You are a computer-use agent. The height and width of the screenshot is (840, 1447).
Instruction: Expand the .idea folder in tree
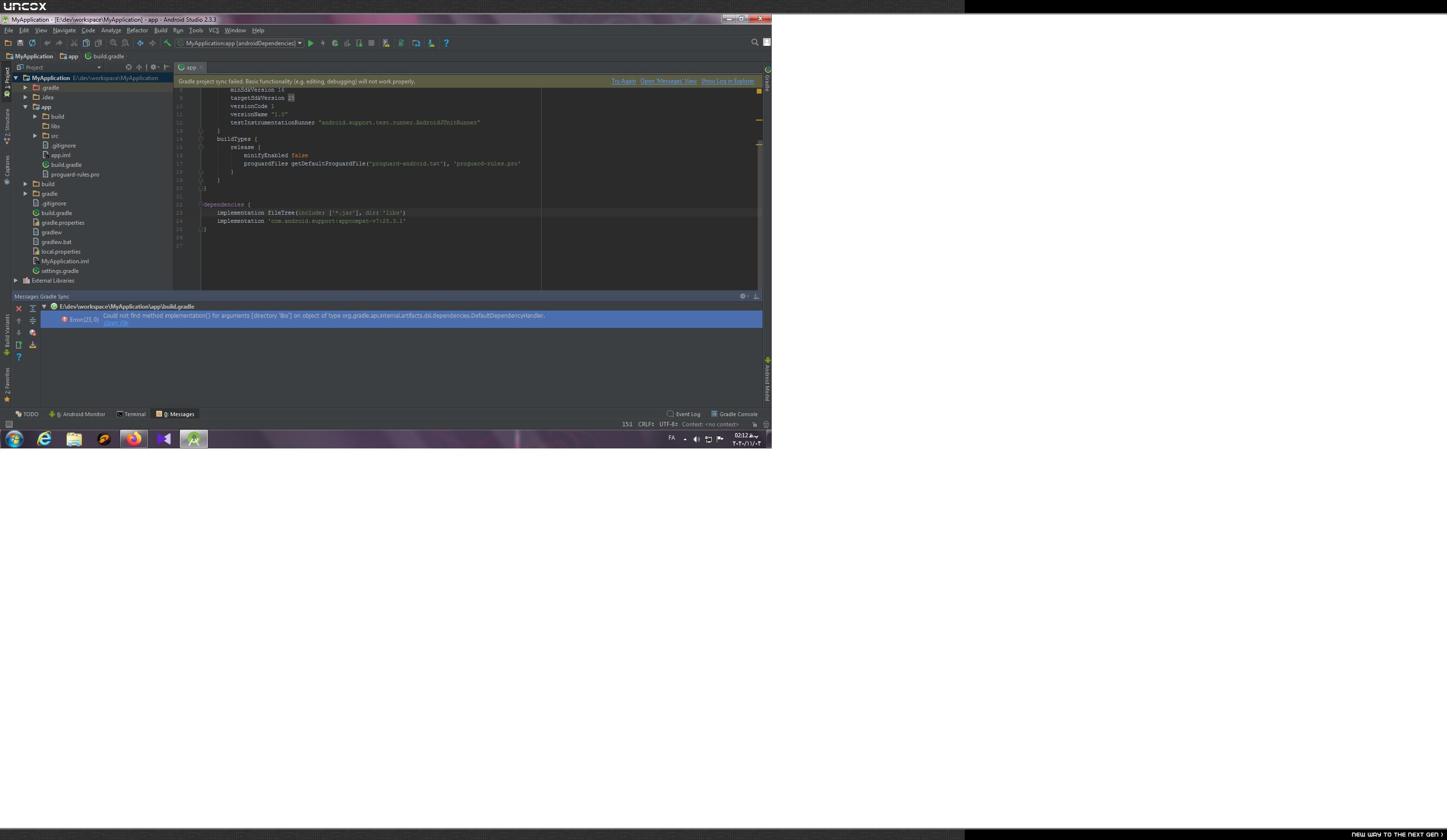tap(25, 97)
